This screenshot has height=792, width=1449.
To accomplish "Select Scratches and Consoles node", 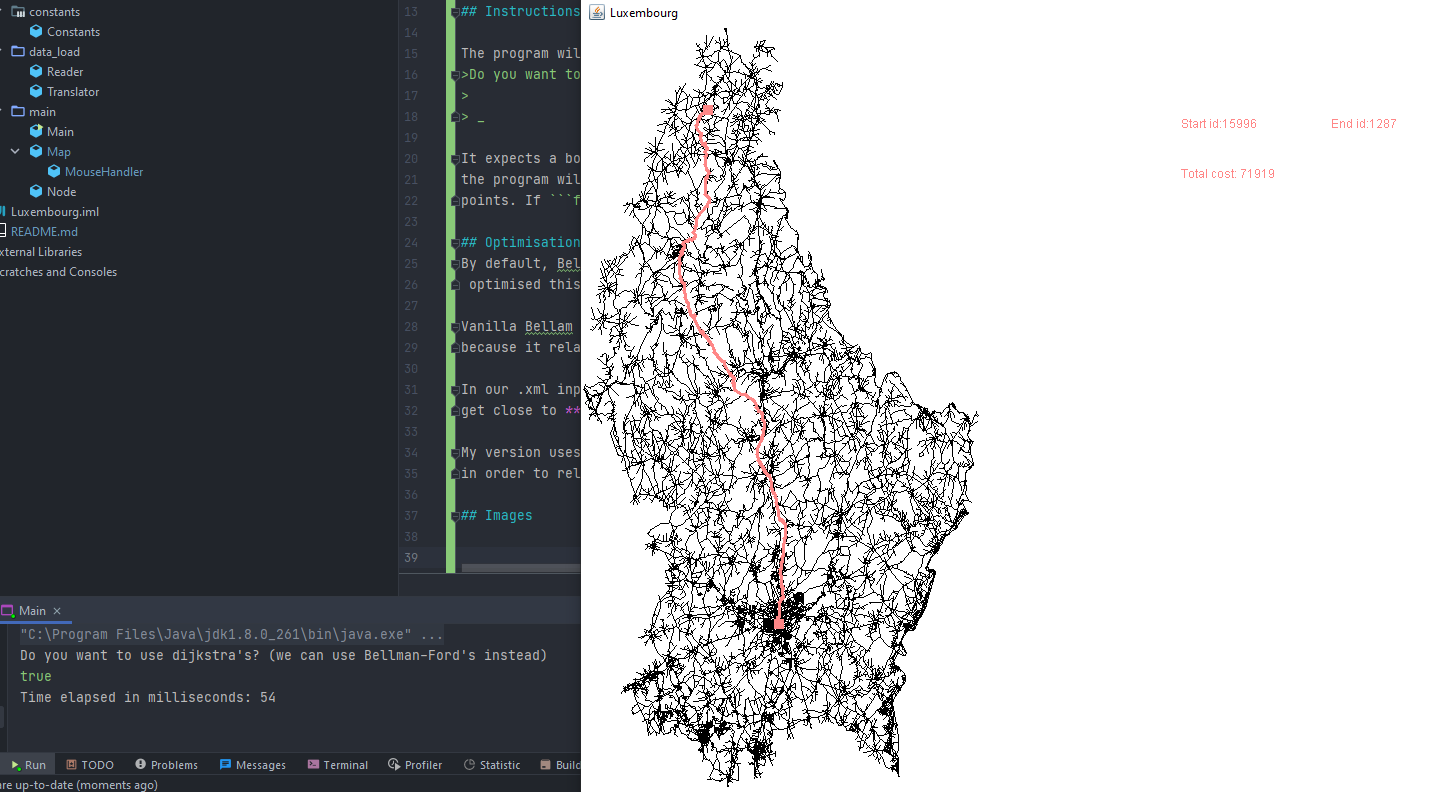I will [x=58, y=272].
